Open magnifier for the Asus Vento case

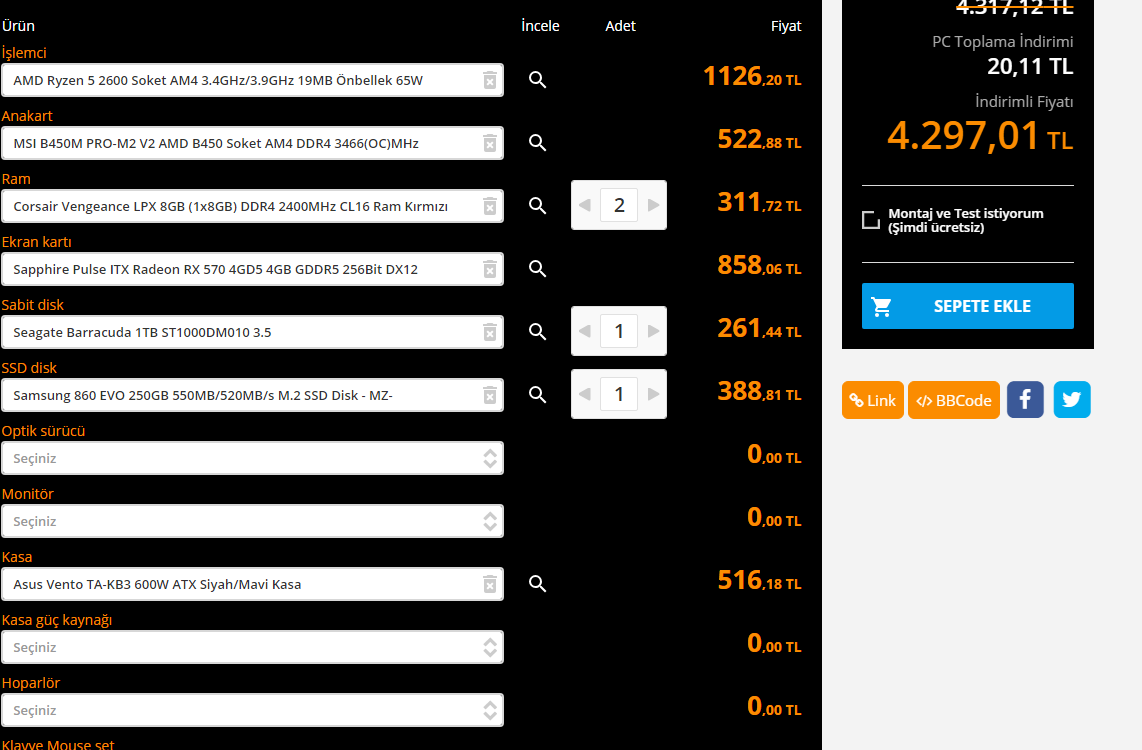pos(537,583)
